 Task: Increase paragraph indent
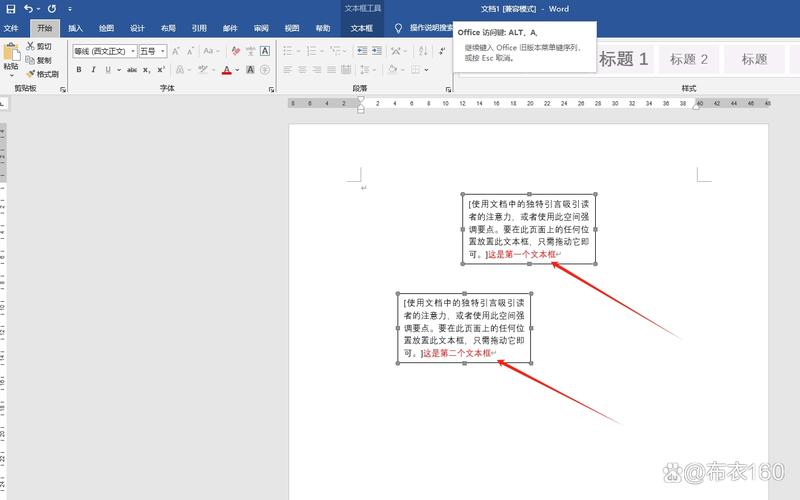377,51
